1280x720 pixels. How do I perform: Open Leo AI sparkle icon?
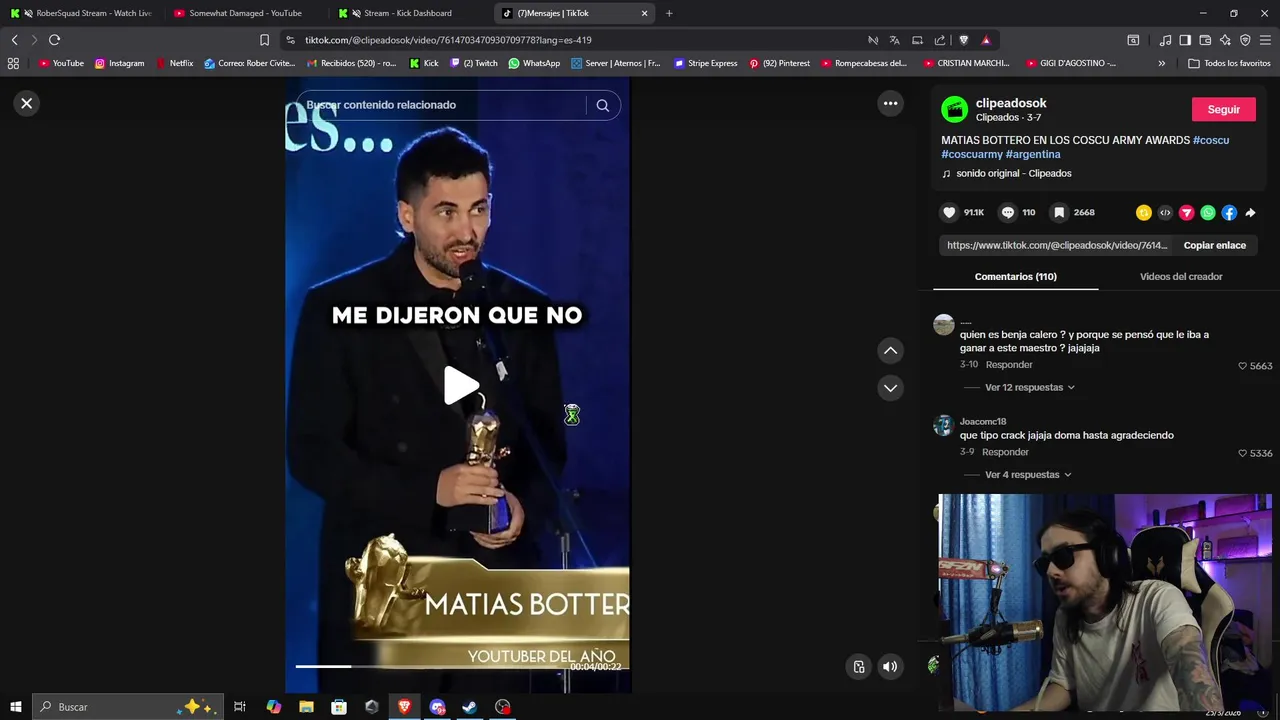click(x=1225, y=40)
